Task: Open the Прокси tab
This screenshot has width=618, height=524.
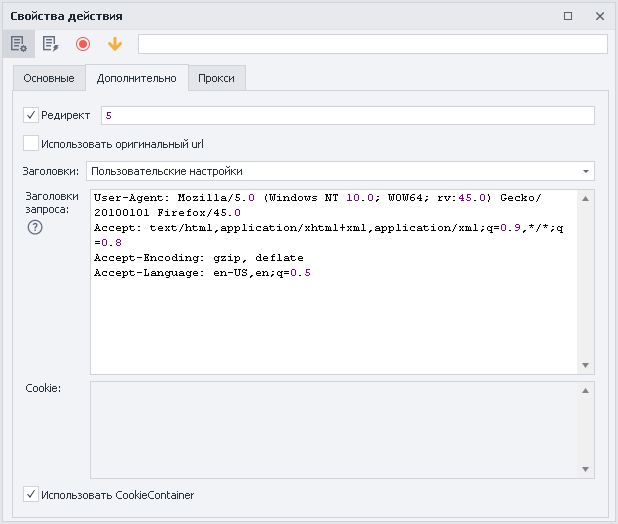Action: (216, 78)
